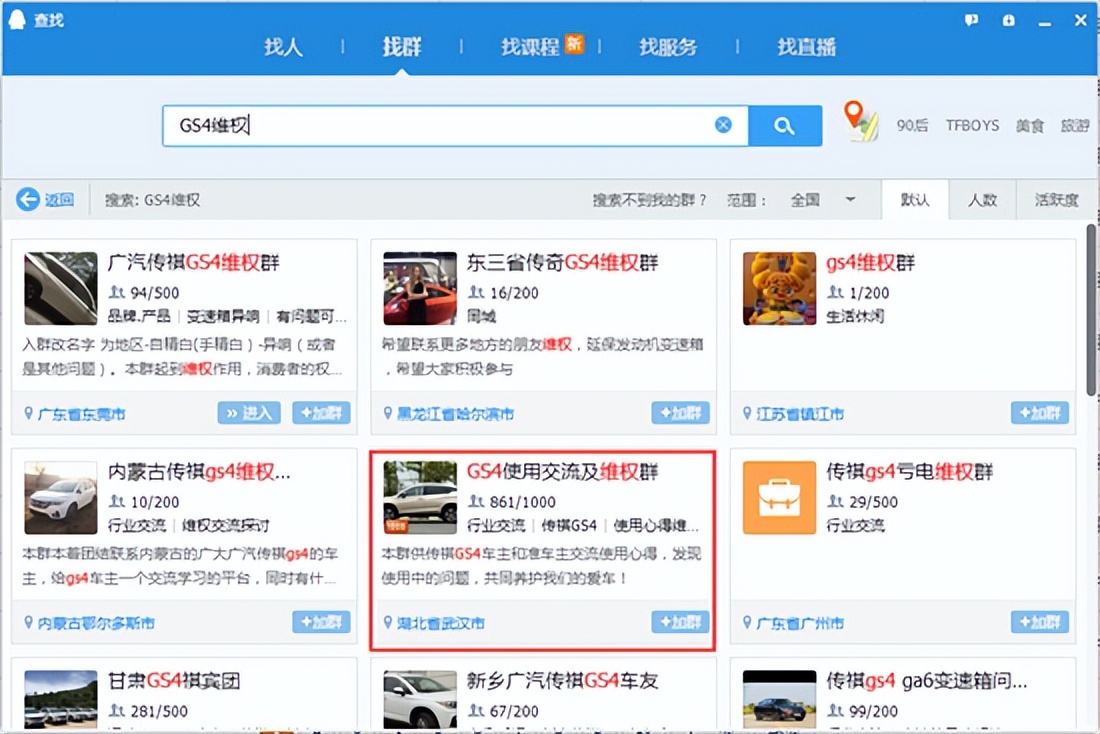The image size is (1100, 734).
Task: Click the magnifier search button
Action: [x=785, y=126]
